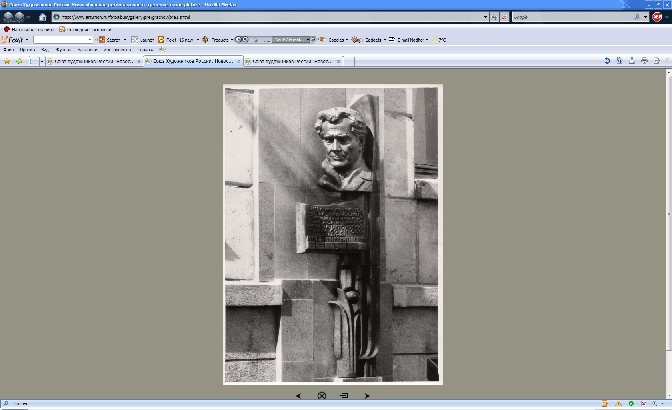The height and width of the screenshot is (410, 672).
Task: Open the browser home page icon
Action: [x=42, y=17]
